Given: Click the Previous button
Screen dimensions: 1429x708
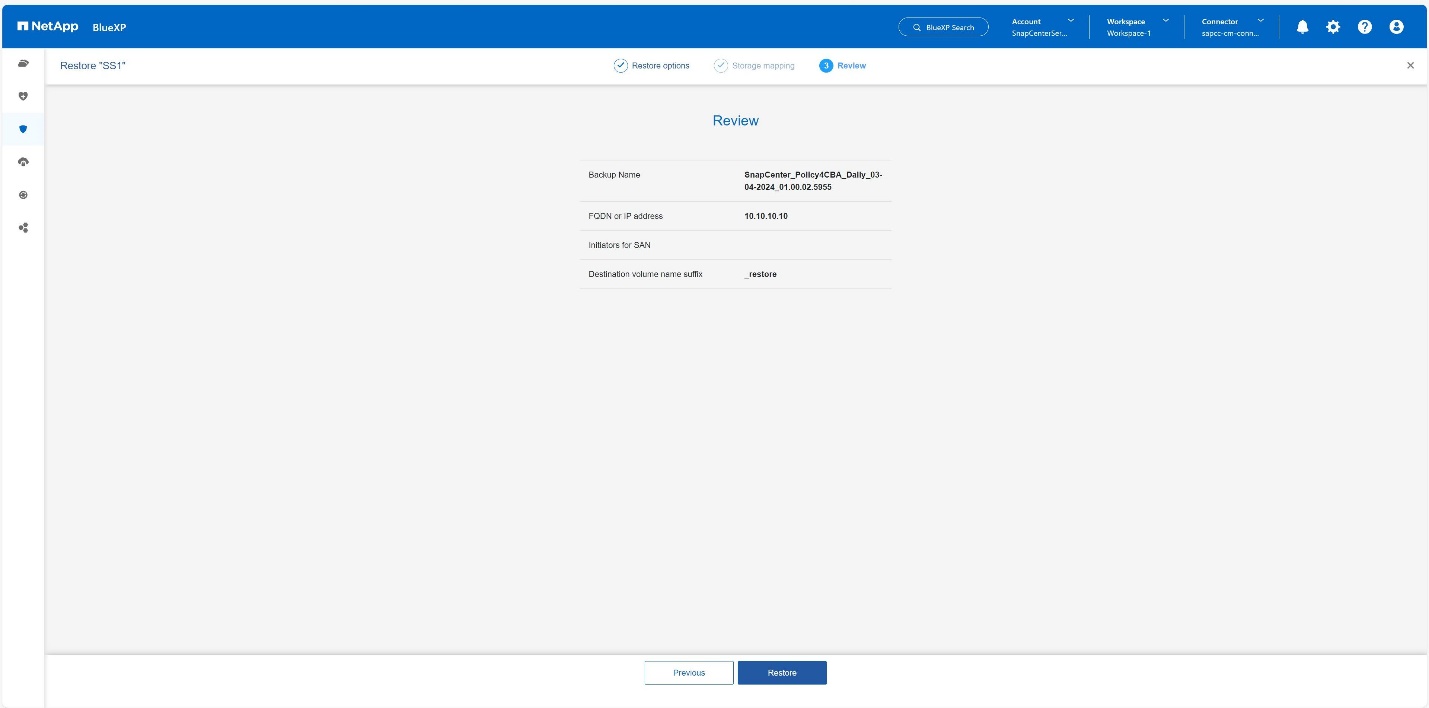Looking at the screenshot, I should (x=689, y=673).
